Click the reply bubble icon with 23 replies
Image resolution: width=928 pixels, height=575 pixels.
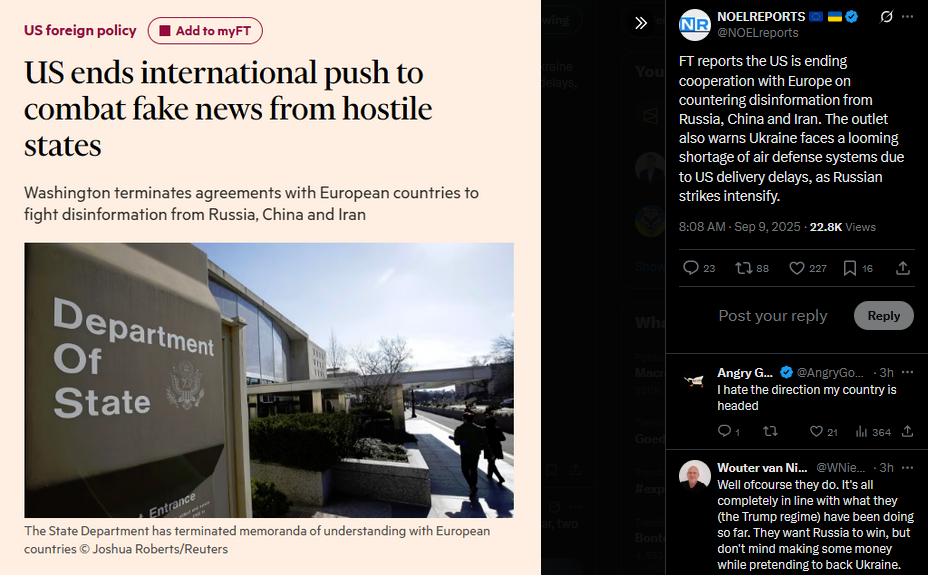[691, 268]
